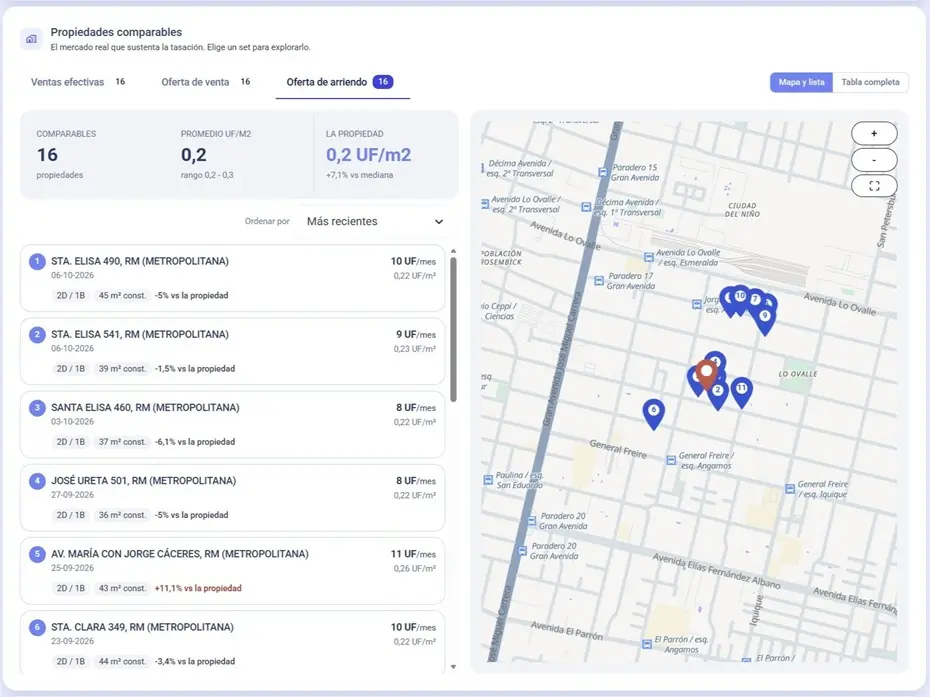Click the 16 badge on Oferta de arriendo
This screenshot has width=930, height=697.
[x=383, y=82]
